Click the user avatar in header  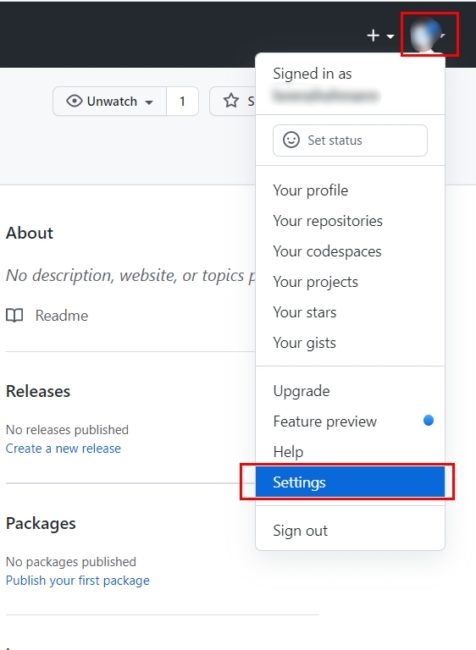tap(425, 35)
